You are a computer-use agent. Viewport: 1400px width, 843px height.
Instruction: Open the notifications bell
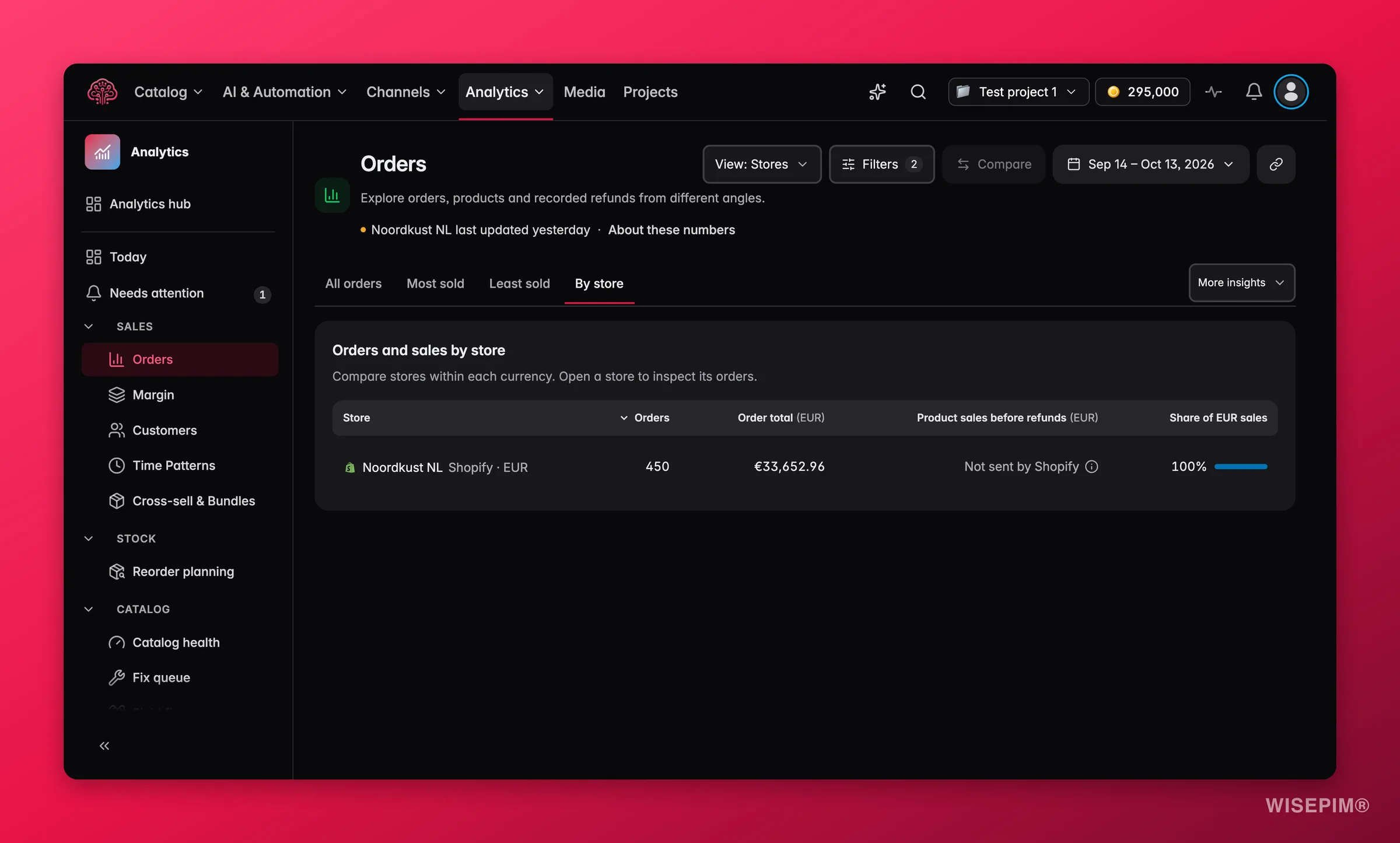point(1254,92)
